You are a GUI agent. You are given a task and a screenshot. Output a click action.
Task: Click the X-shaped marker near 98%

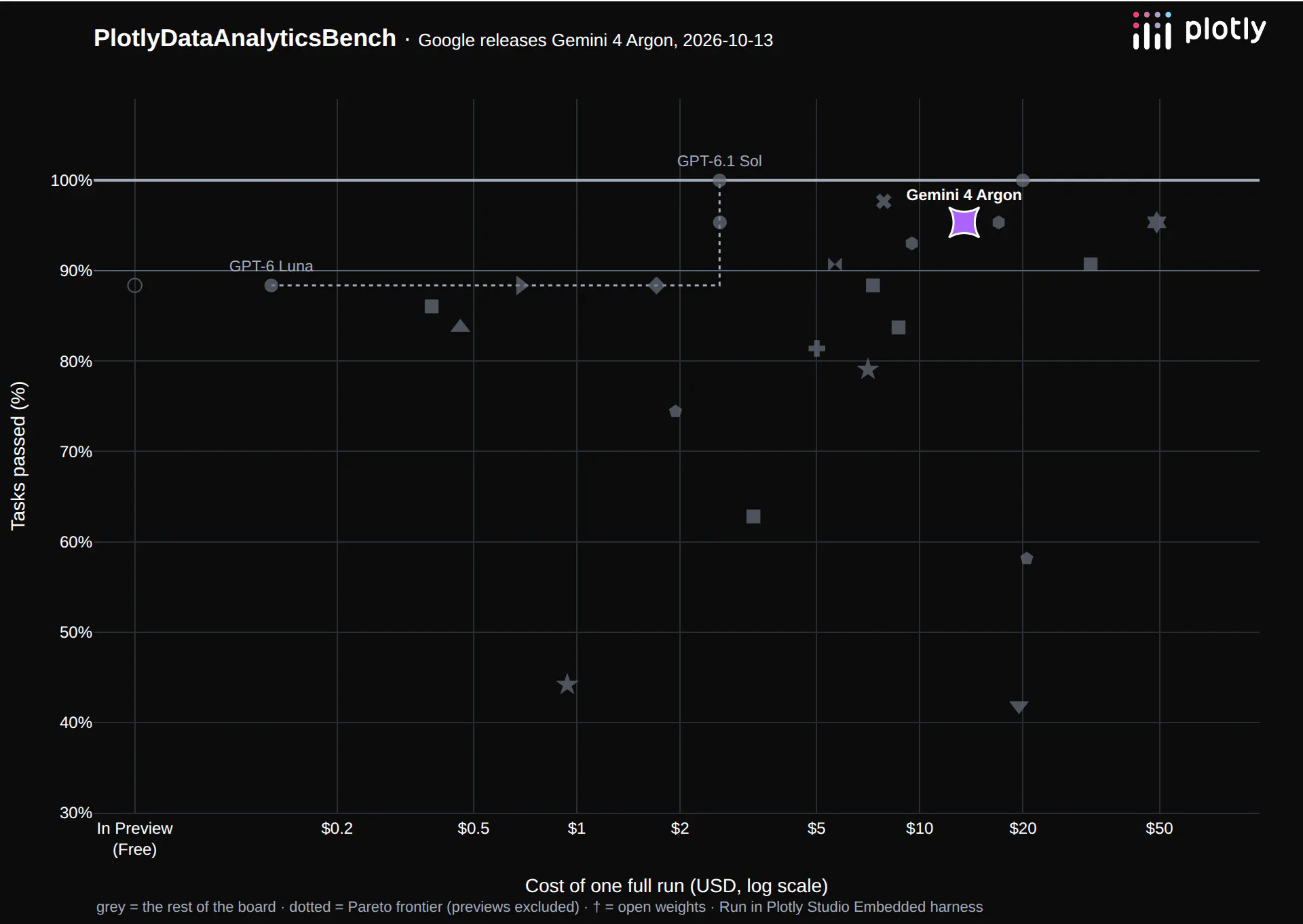[x=883, y=201]
